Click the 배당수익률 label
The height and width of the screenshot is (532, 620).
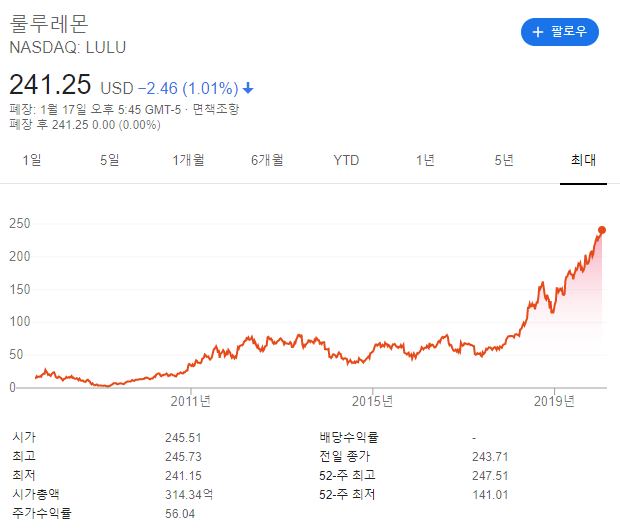click(x=349, y=437)
